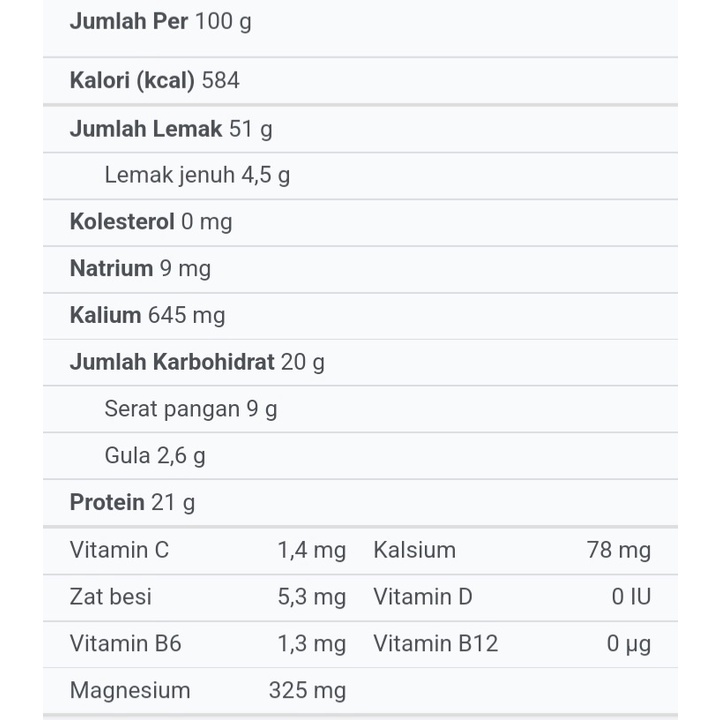Tap the 325 mg Magnesium value
This screenshot has width=720, height=720.
pyautogui.click(x=307, y=690)
